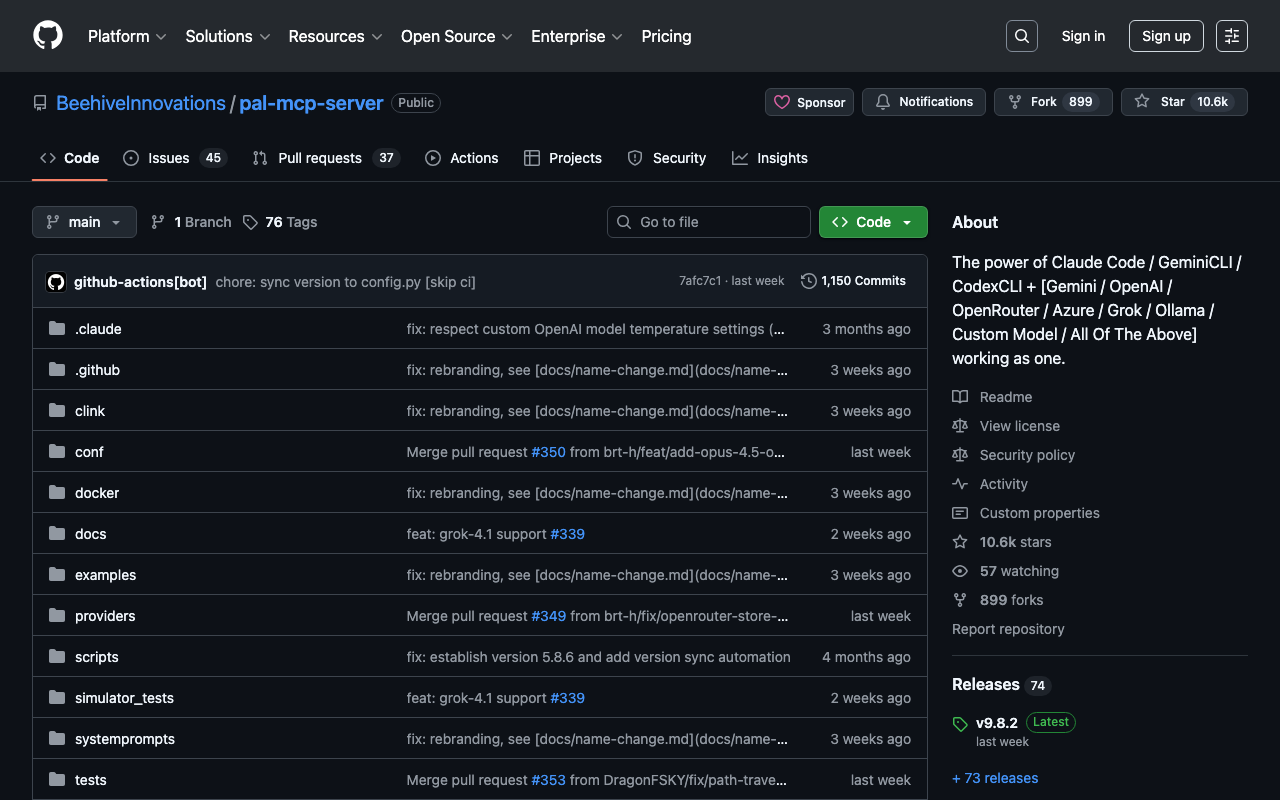Open the 76 Tags list
This screenshot has height=800, width=1280.
tap(280, 222)
